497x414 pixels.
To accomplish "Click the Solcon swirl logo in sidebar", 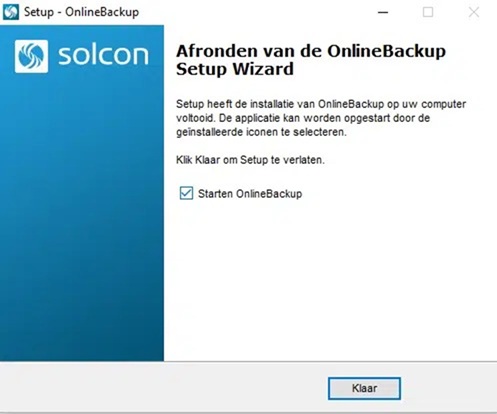I will click(31, 56).
